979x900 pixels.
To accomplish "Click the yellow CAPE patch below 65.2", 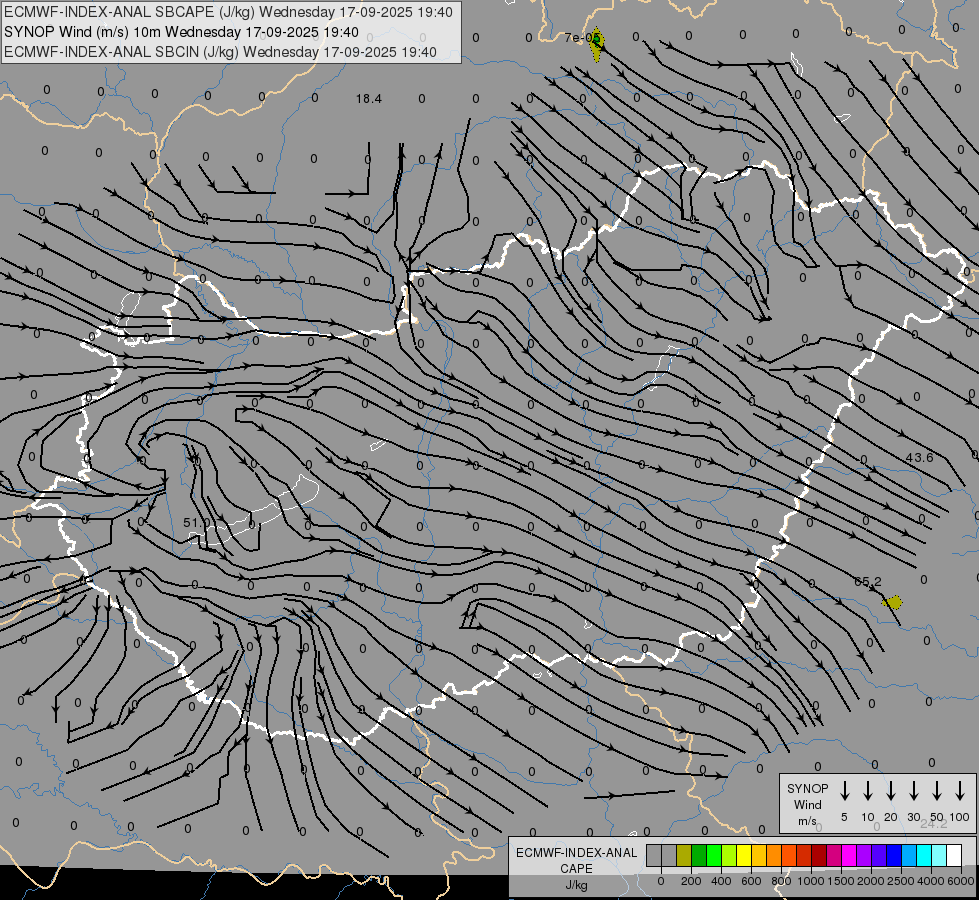I will click(894, 602).
